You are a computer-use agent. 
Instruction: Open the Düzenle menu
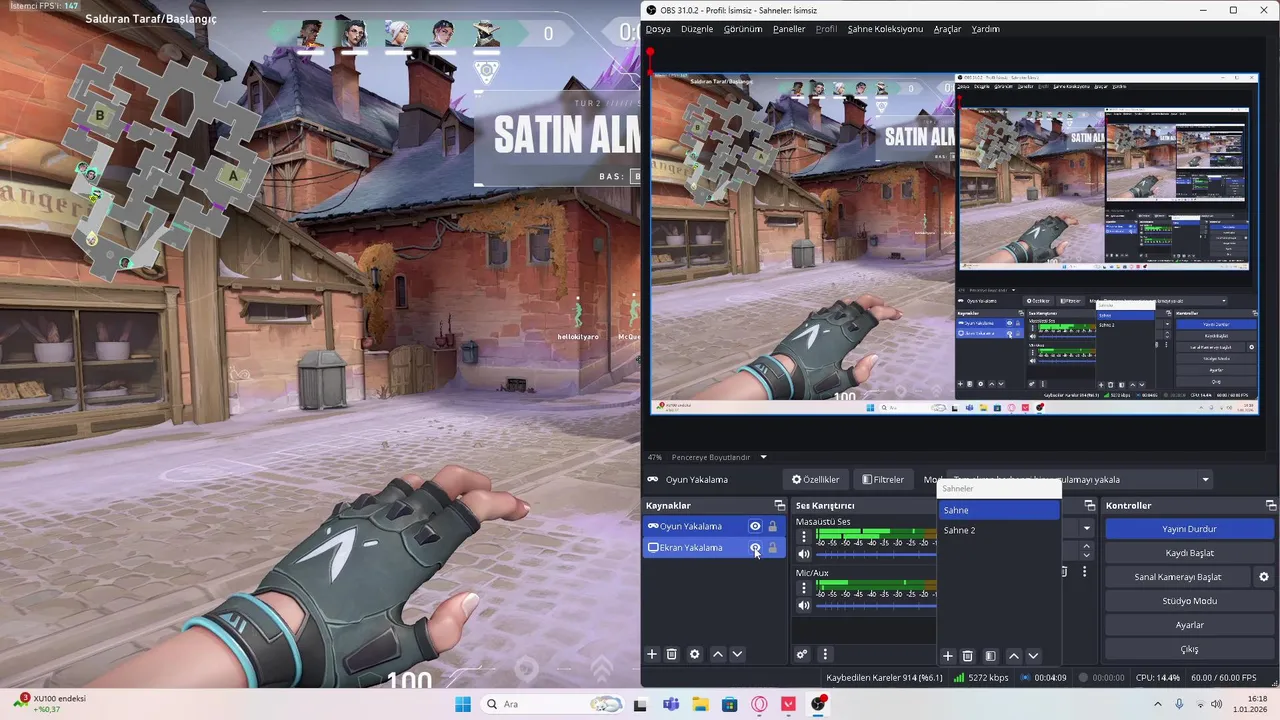(697, 29)
